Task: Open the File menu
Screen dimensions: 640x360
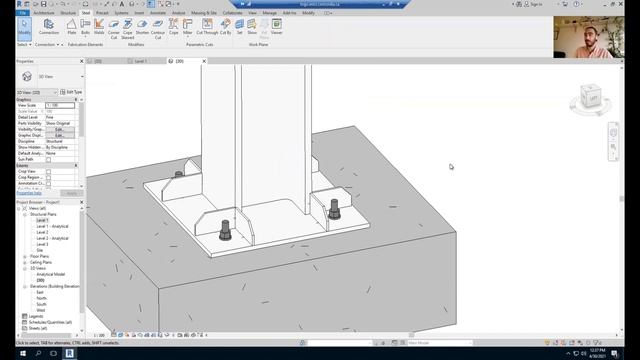Action: pyautogui.click(x=22, y=13)
